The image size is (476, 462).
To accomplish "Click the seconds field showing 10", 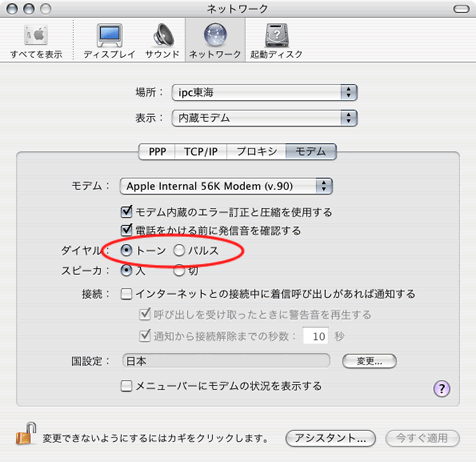I will tap(316, 336).
